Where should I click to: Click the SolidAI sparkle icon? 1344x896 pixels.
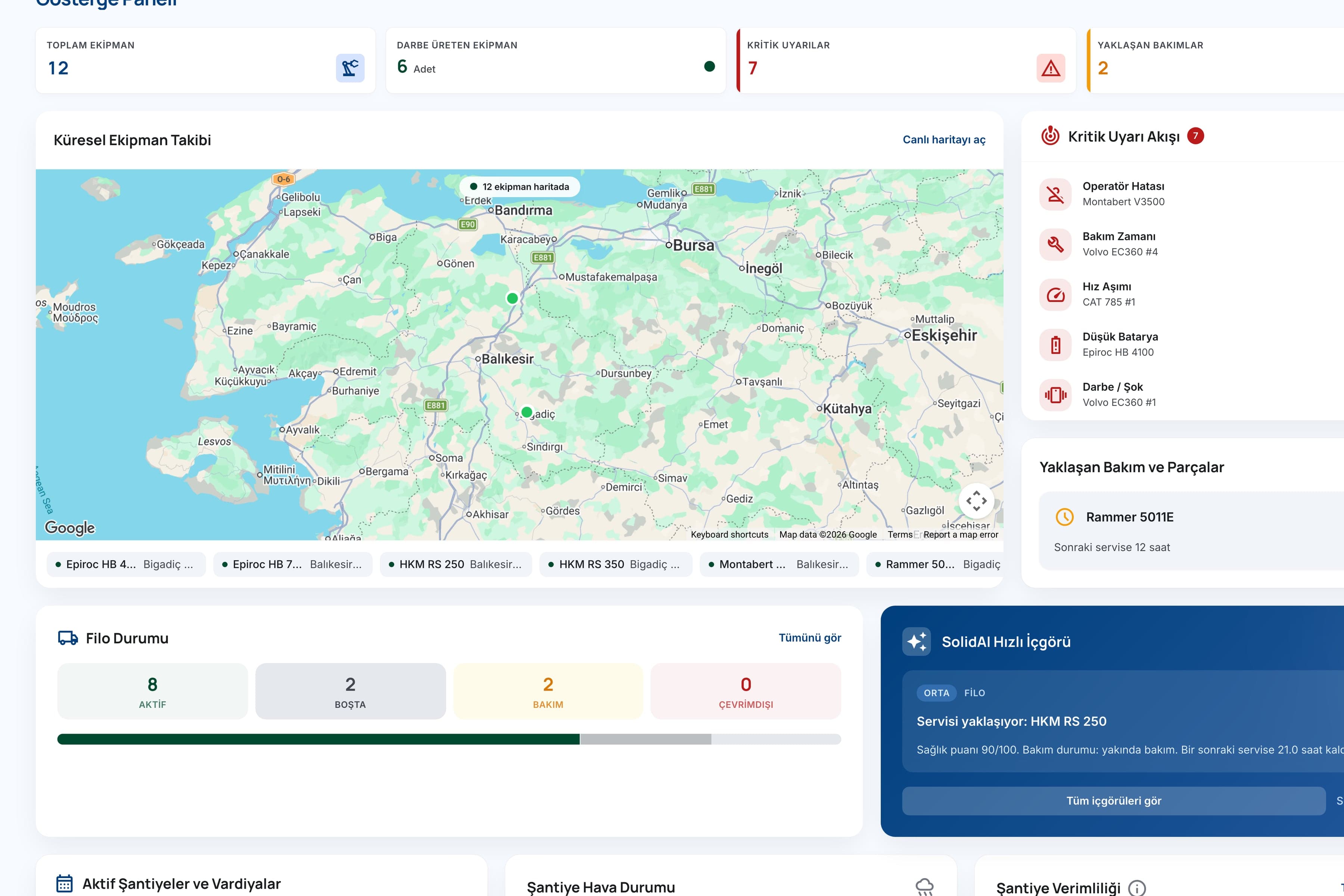coord(917,642)
